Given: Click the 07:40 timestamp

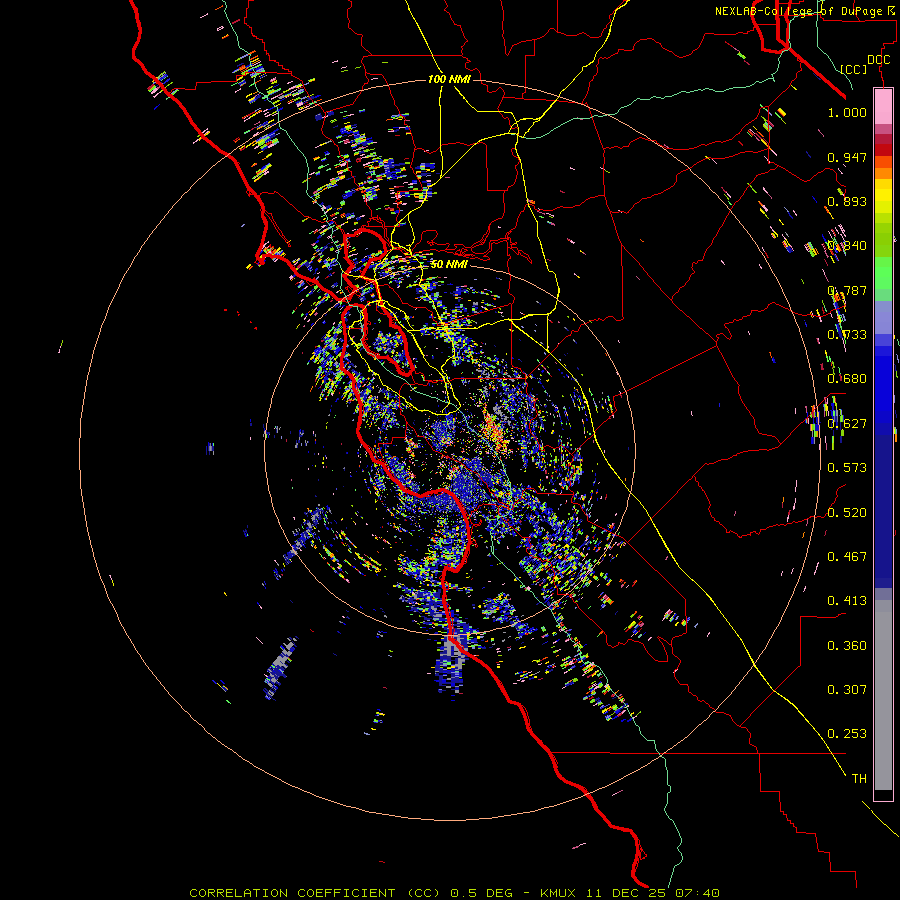Looking at the screenshot, I should coord(697,893).
